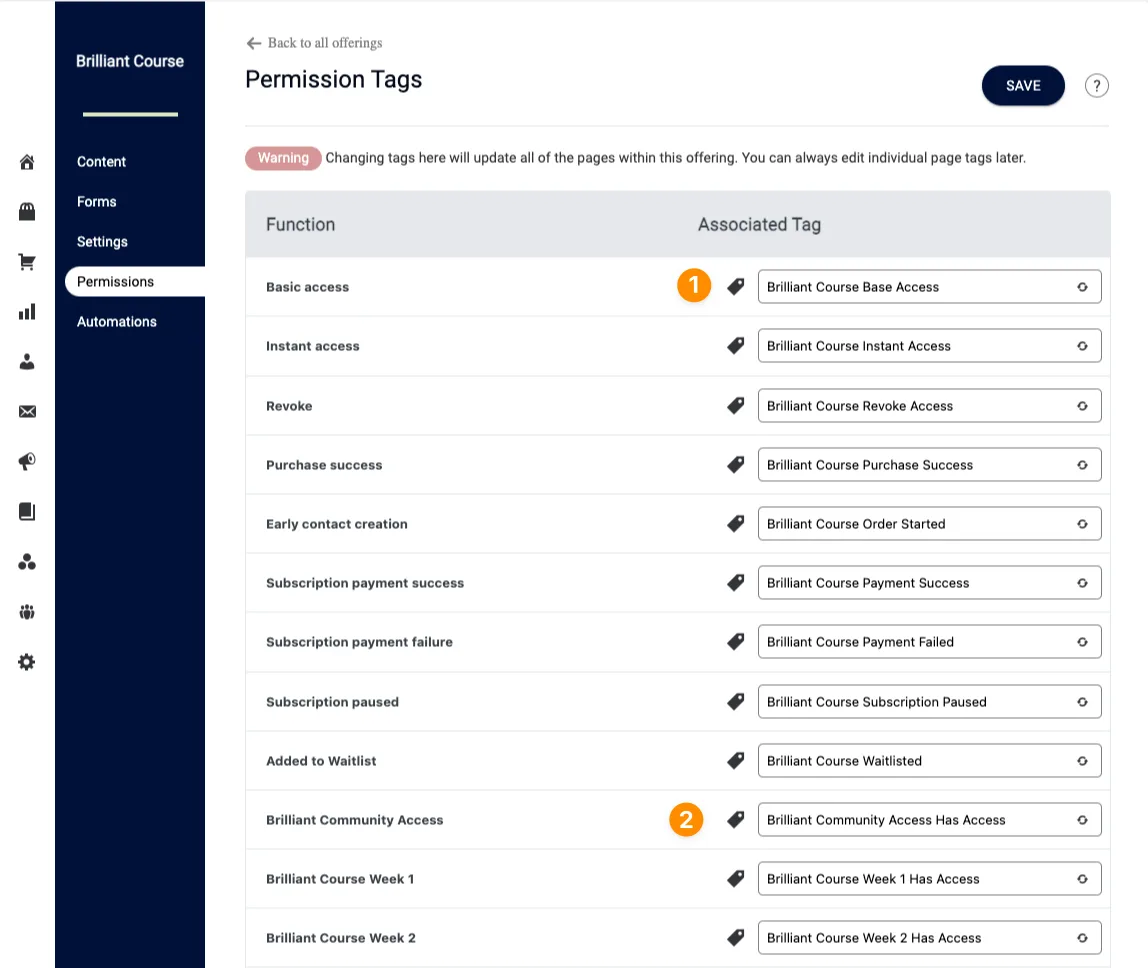The image size is (1148, 968).
Task: Click the contacts person icon in the sidebar
Action: [27, 361]
